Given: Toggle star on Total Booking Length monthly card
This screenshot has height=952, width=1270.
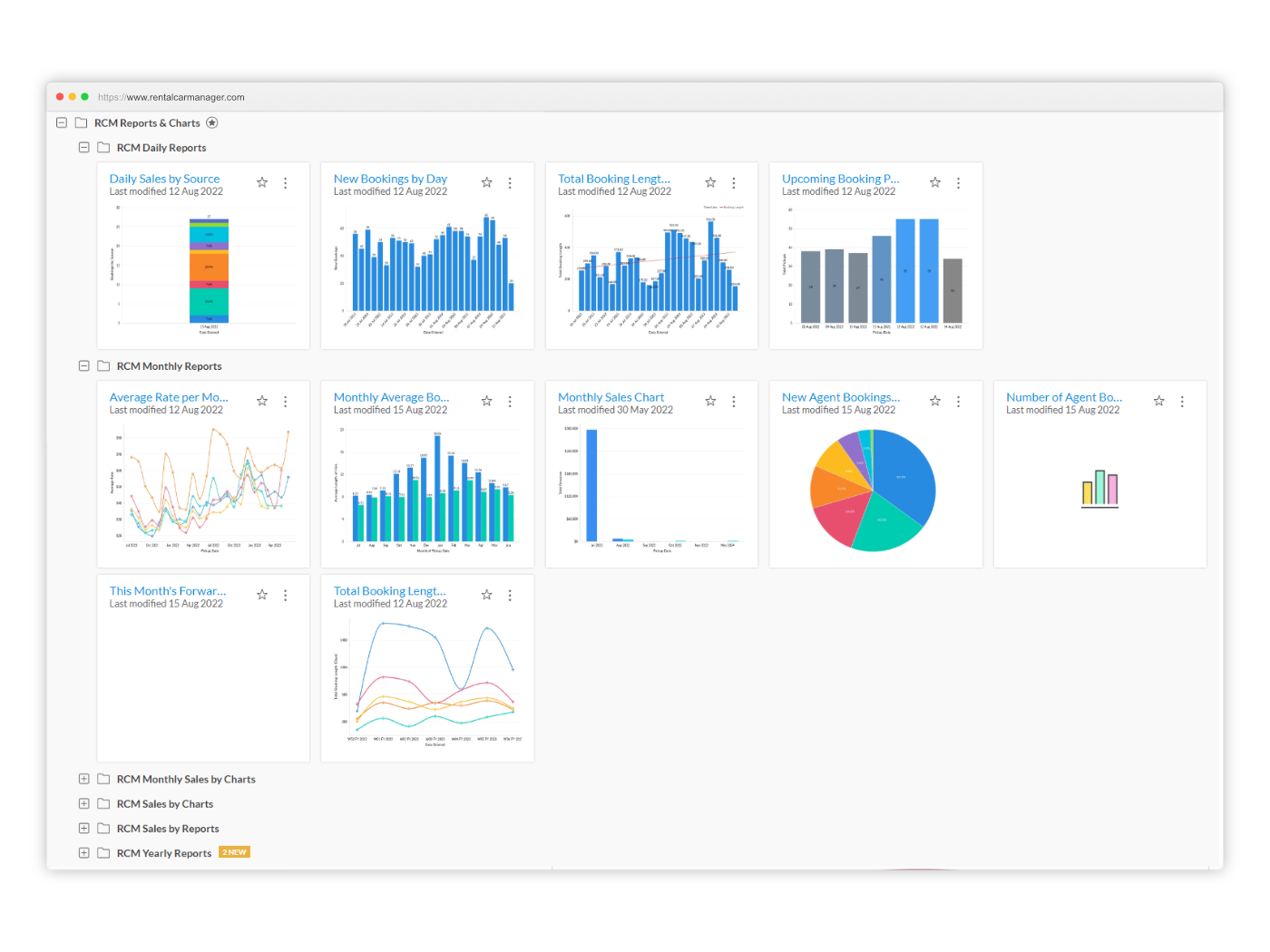Looking at the screenshot, I should pyautogui.click(x=486, y=595).
